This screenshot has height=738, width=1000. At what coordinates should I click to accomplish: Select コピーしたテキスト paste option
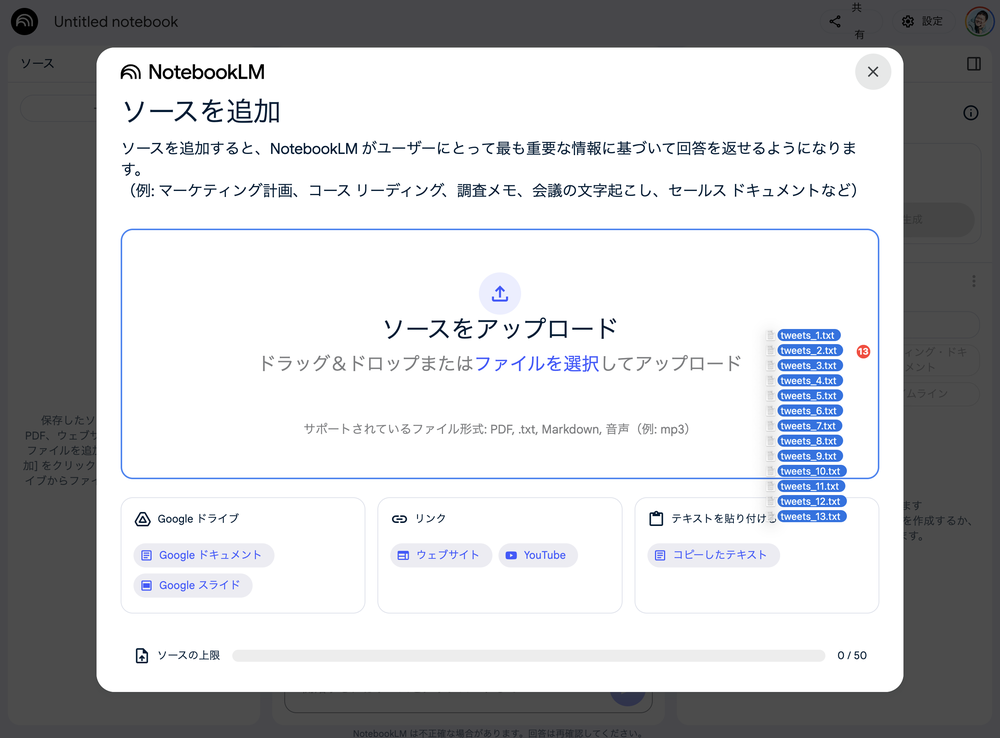click(x=712, y=555)
